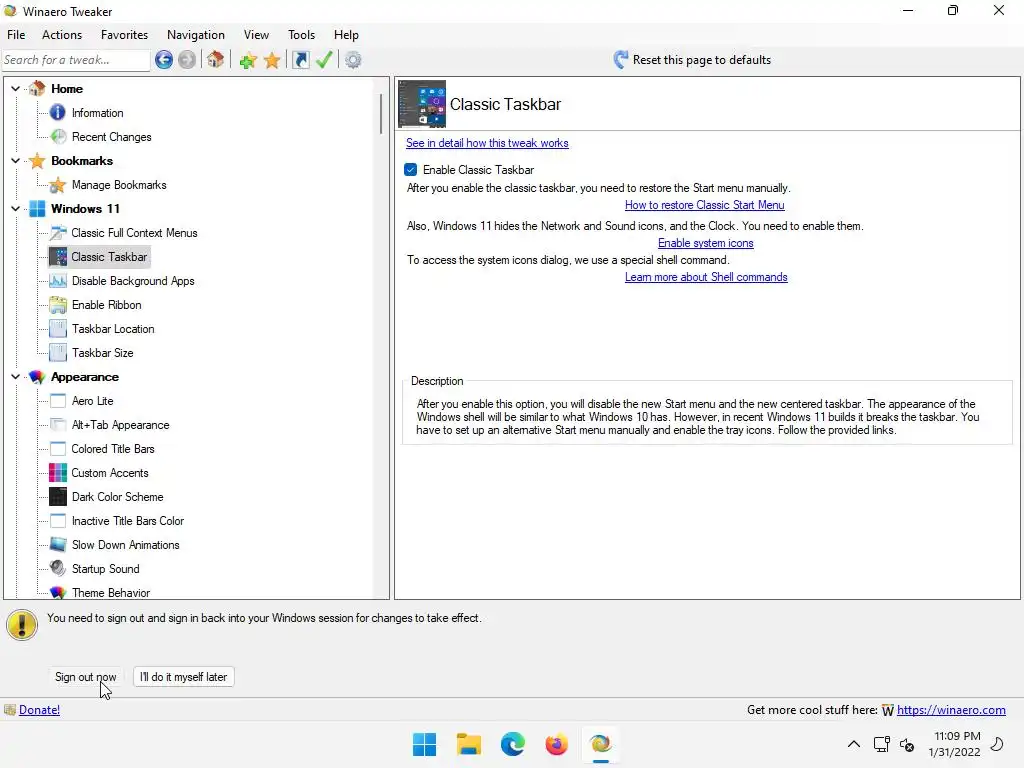This screenshot has width=1024, height=768.
Task: Collapse the Appearance tree node
Action: pos(16,377)
